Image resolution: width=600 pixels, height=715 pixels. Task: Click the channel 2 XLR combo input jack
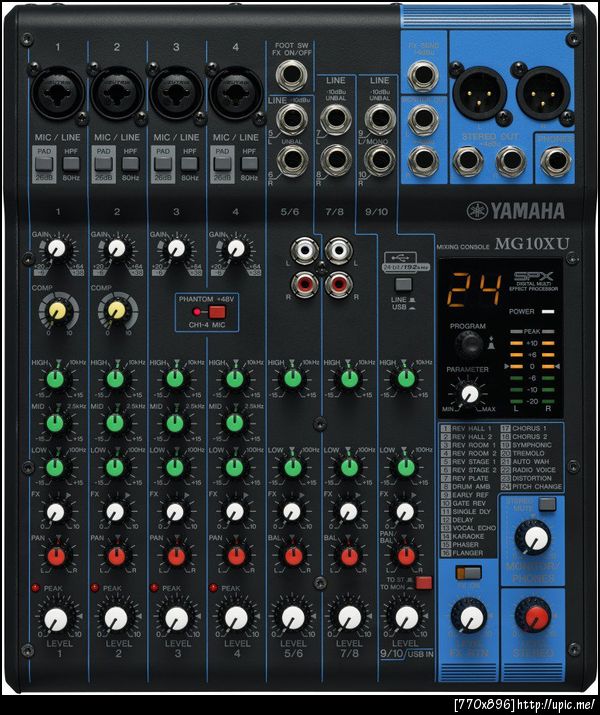[x=117, y=93]
